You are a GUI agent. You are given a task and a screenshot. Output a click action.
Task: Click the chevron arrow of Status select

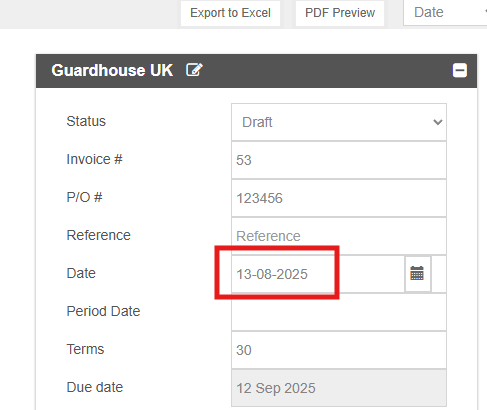438,122
